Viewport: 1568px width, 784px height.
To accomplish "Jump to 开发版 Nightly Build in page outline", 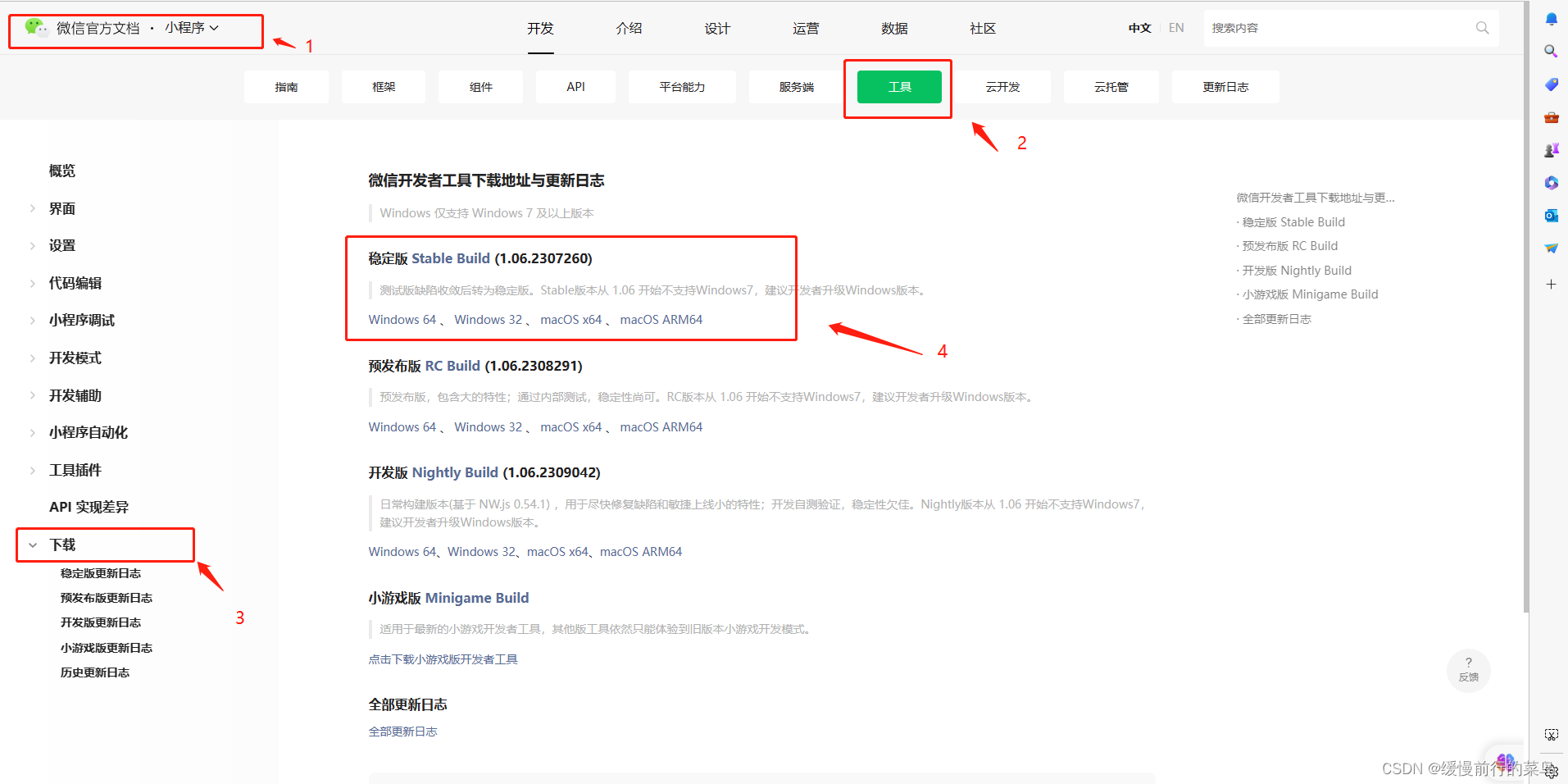I will (x=1297, y=271).
